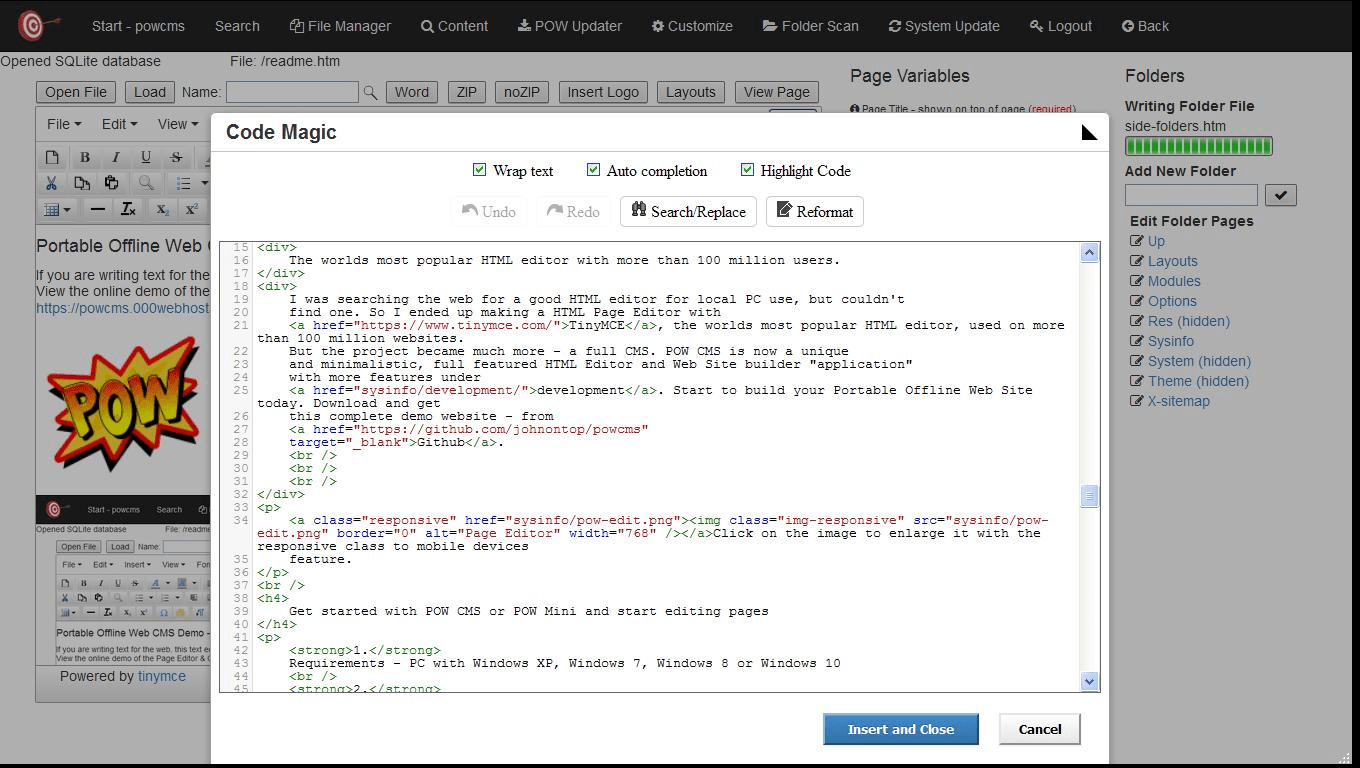This screenshot has width=1360, height=768.
Task: Open the Options folder link
Action: click(1172, 301)
